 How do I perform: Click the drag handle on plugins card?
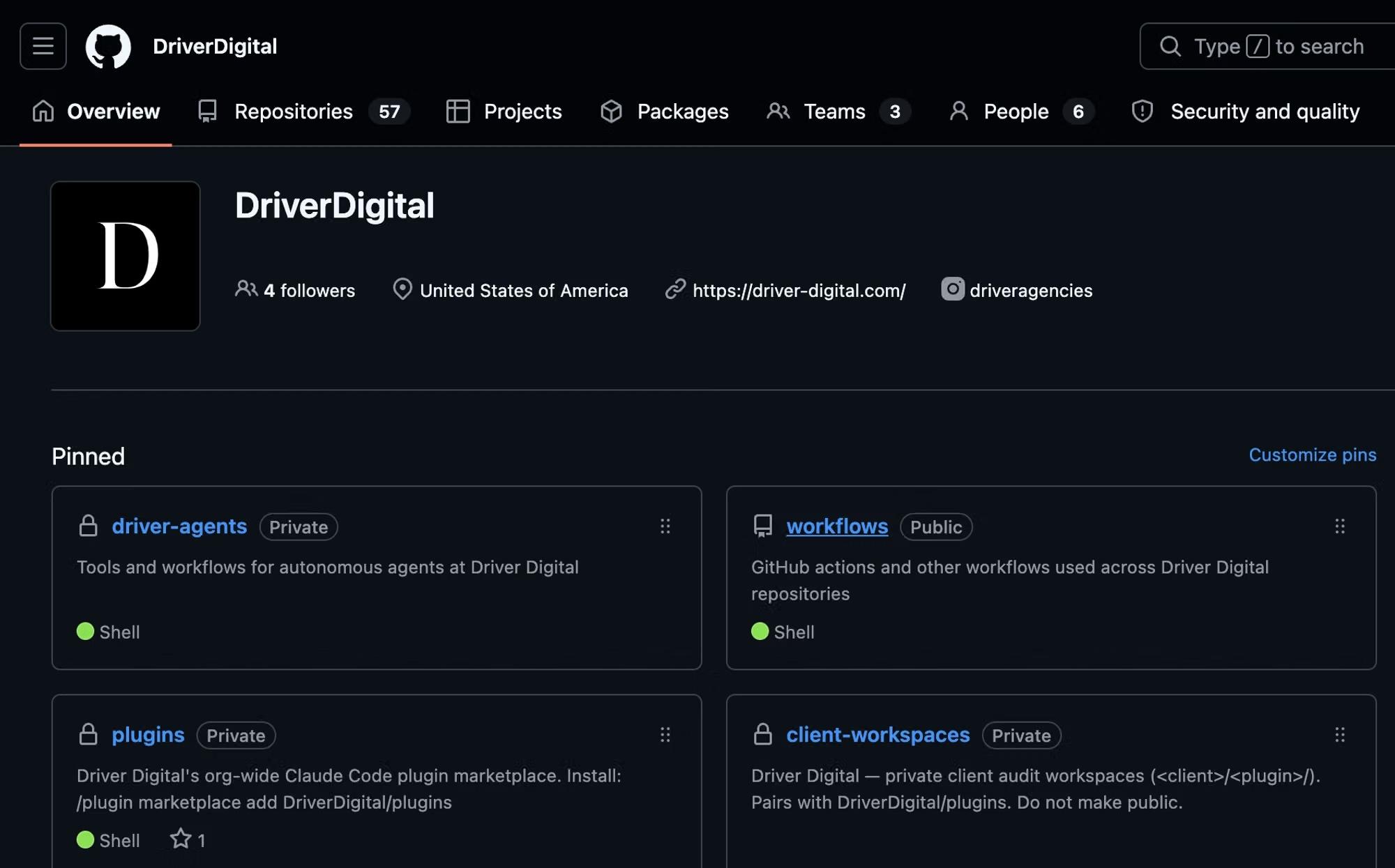click(665, 735)
